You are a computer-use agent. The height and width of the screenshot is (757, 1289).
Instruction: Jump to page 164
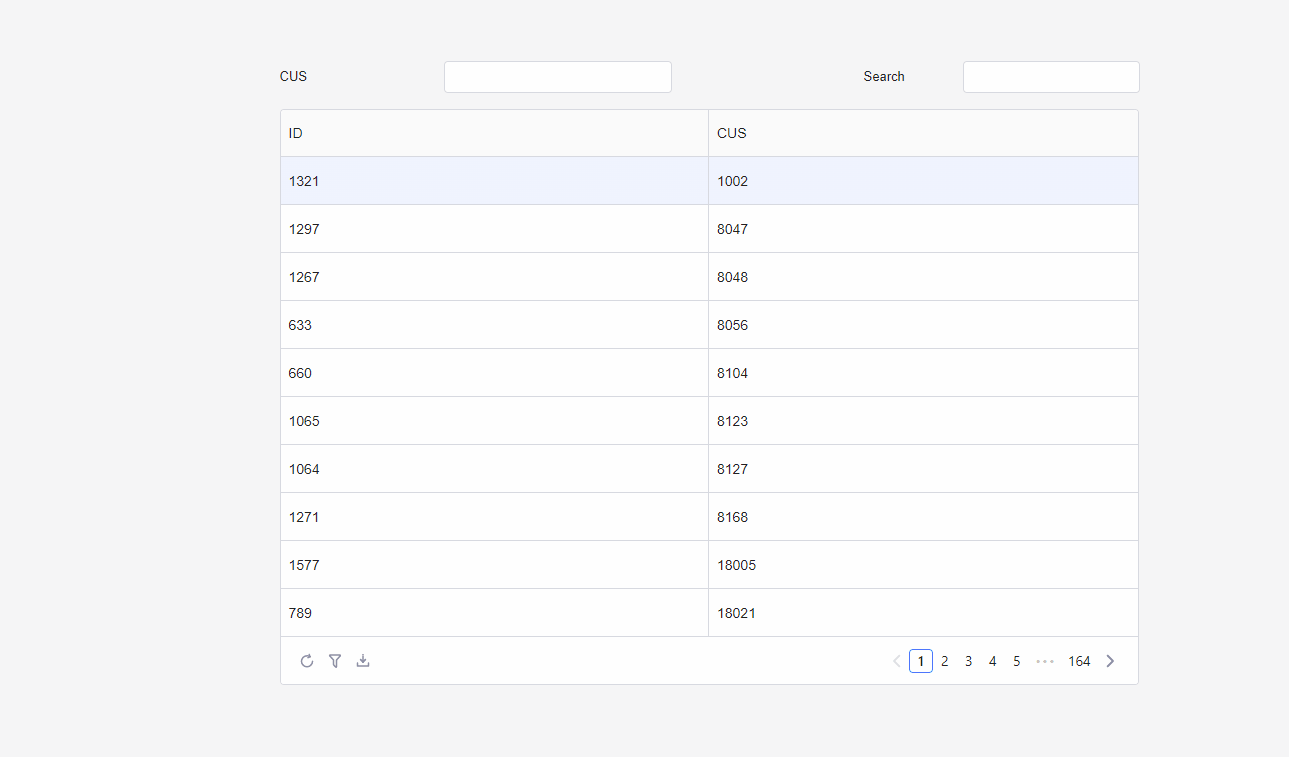1079,661
